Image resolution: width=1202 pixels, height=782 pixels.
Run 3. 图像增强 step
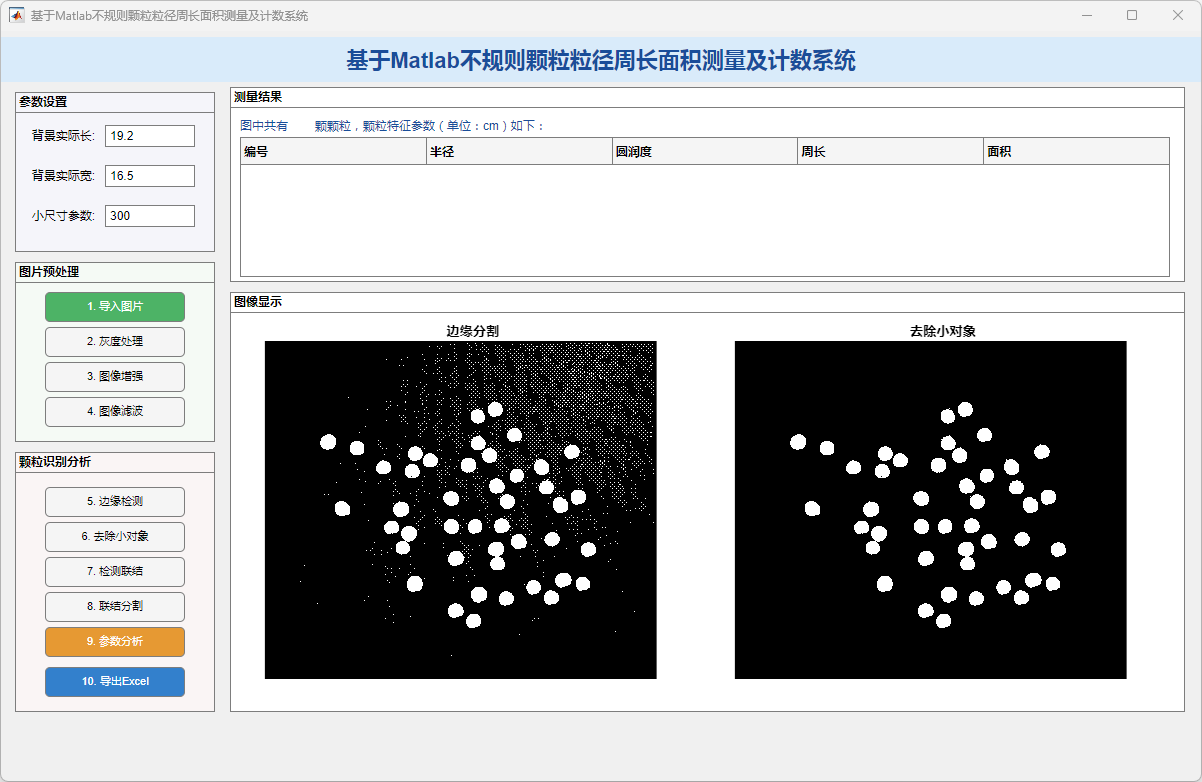click(115, 377)
